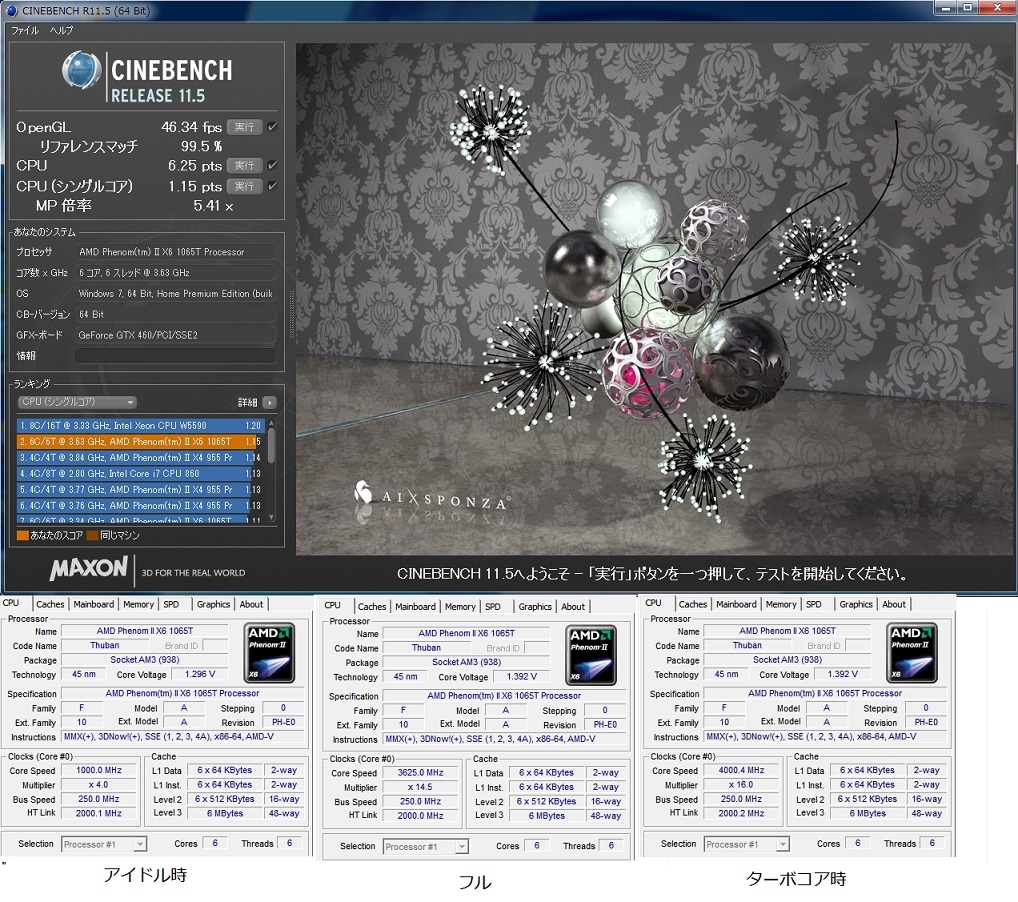Open About tab in the アイドル時 CPU-Z panel
Image resolution: width=1018 pixels, height=902 pixels.
(251, 604)
